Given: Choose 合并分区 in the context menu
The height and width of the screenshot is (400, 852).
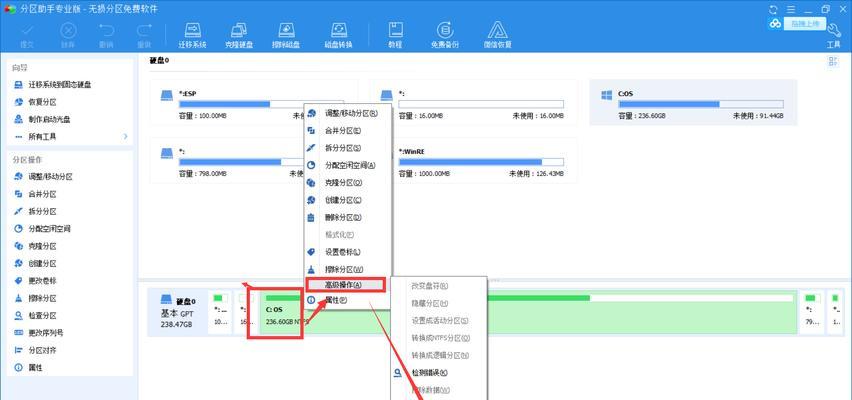Looking at the screenshot, I should pos(347,130).
